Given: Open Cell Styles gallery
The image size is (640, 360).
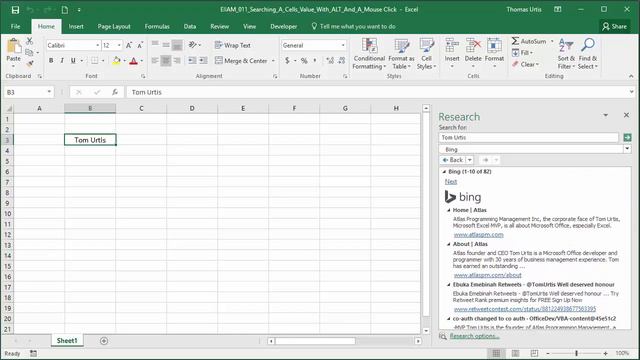Looking at the screenshot, I should pyautogui.click(x=427, y=54).
